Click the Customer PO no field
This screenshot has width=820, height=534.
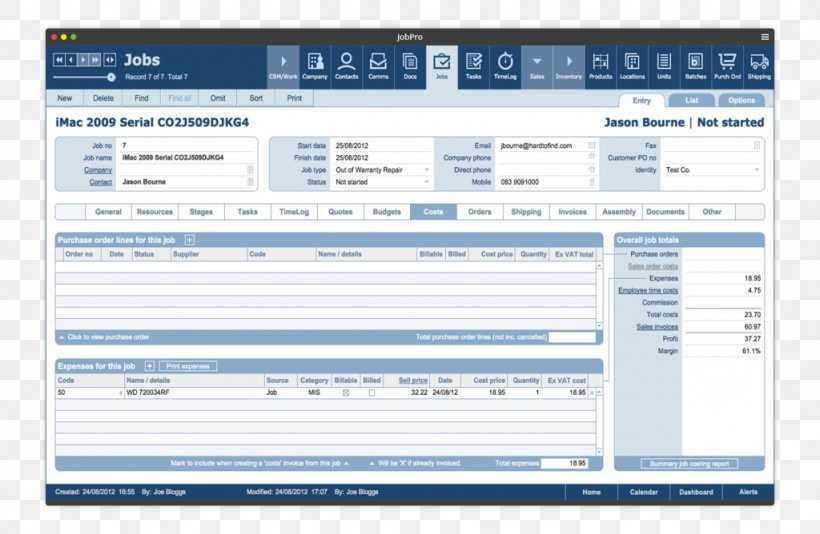(711, 157)
